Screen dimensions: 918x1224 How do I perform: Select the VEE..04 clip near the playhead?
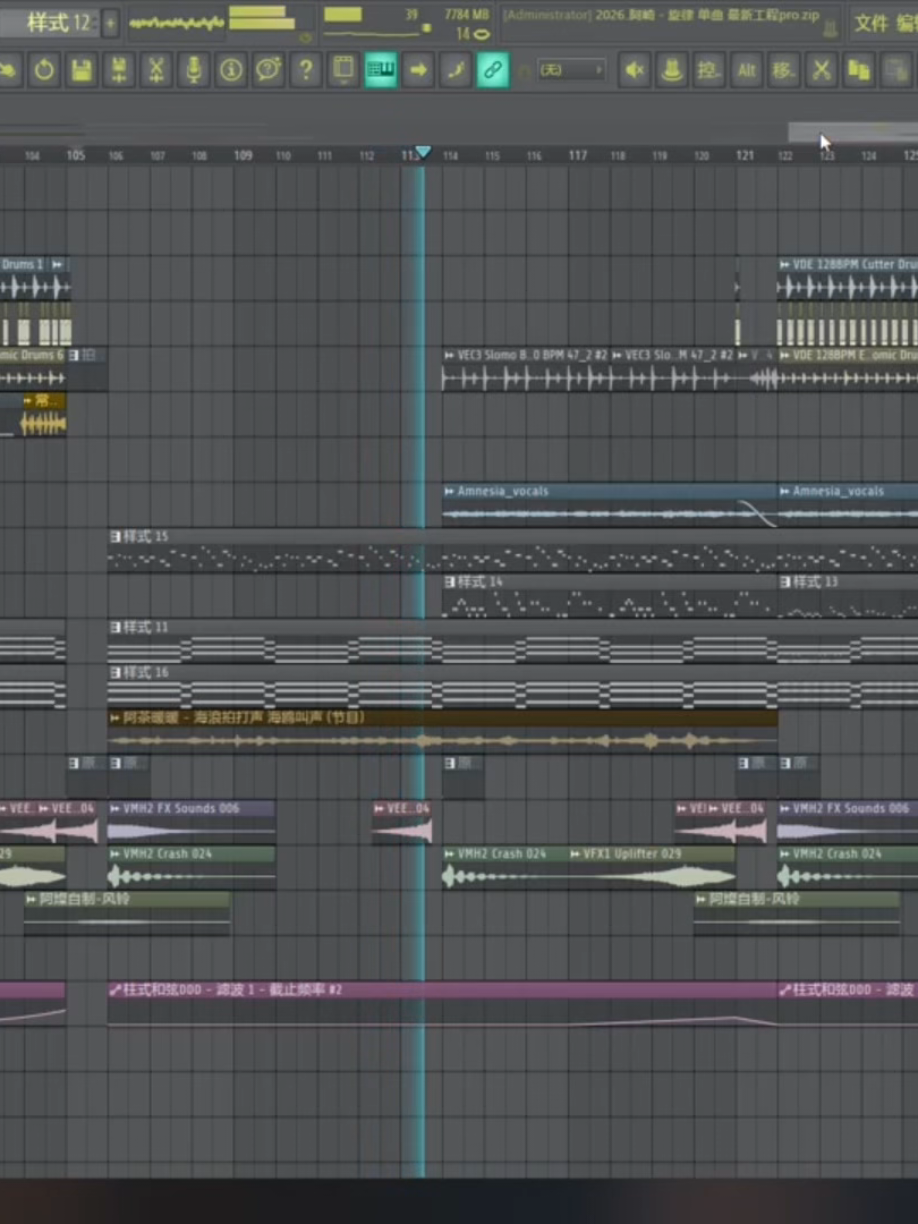tap(402, 823)
